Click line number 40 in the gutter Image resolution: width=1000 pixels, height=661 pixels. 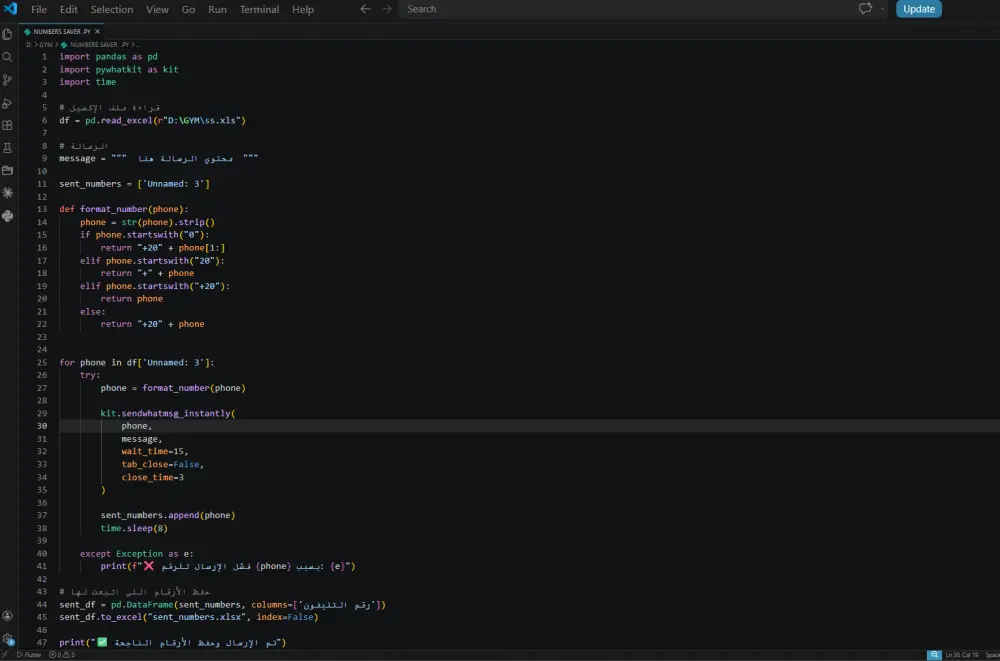point(42,554)
